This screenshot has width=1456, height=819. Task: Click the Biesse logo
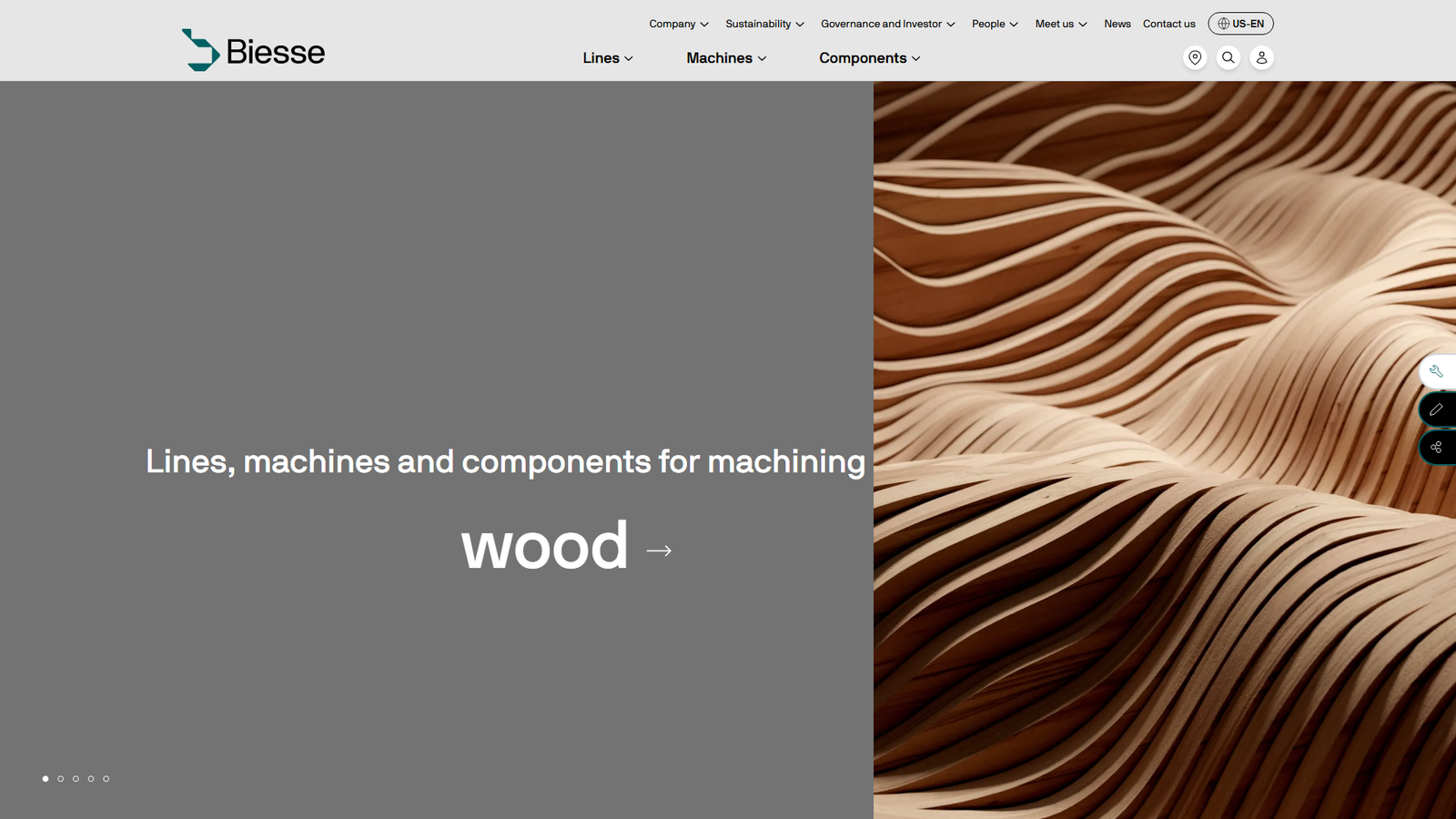point(252,50)
